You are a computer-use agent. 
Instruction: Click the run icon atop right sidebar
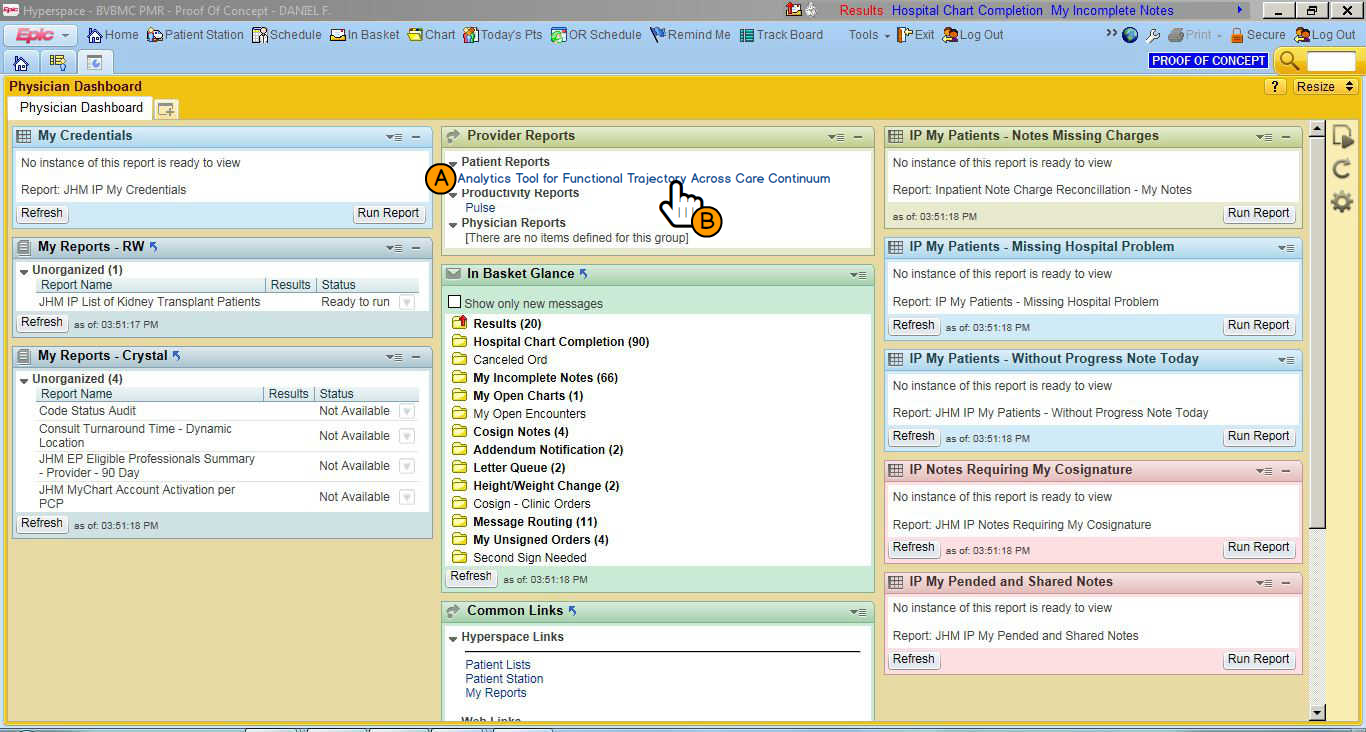tap(1342, 137)
